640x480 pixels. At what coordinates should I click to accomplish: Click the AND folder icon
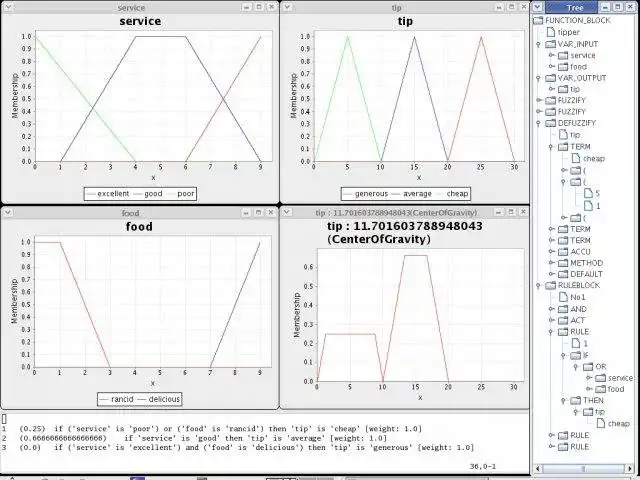click(563, 309)
